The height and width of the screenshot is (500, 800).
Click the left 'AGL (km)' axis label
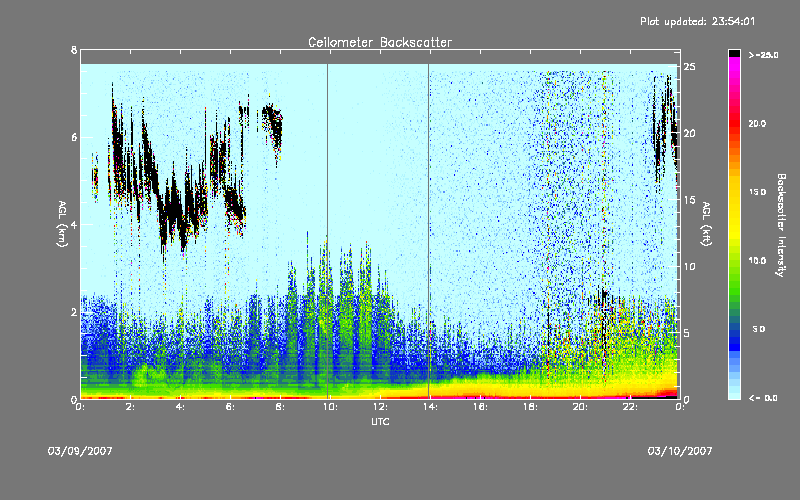pyautogui.click(x=62, y=224)
